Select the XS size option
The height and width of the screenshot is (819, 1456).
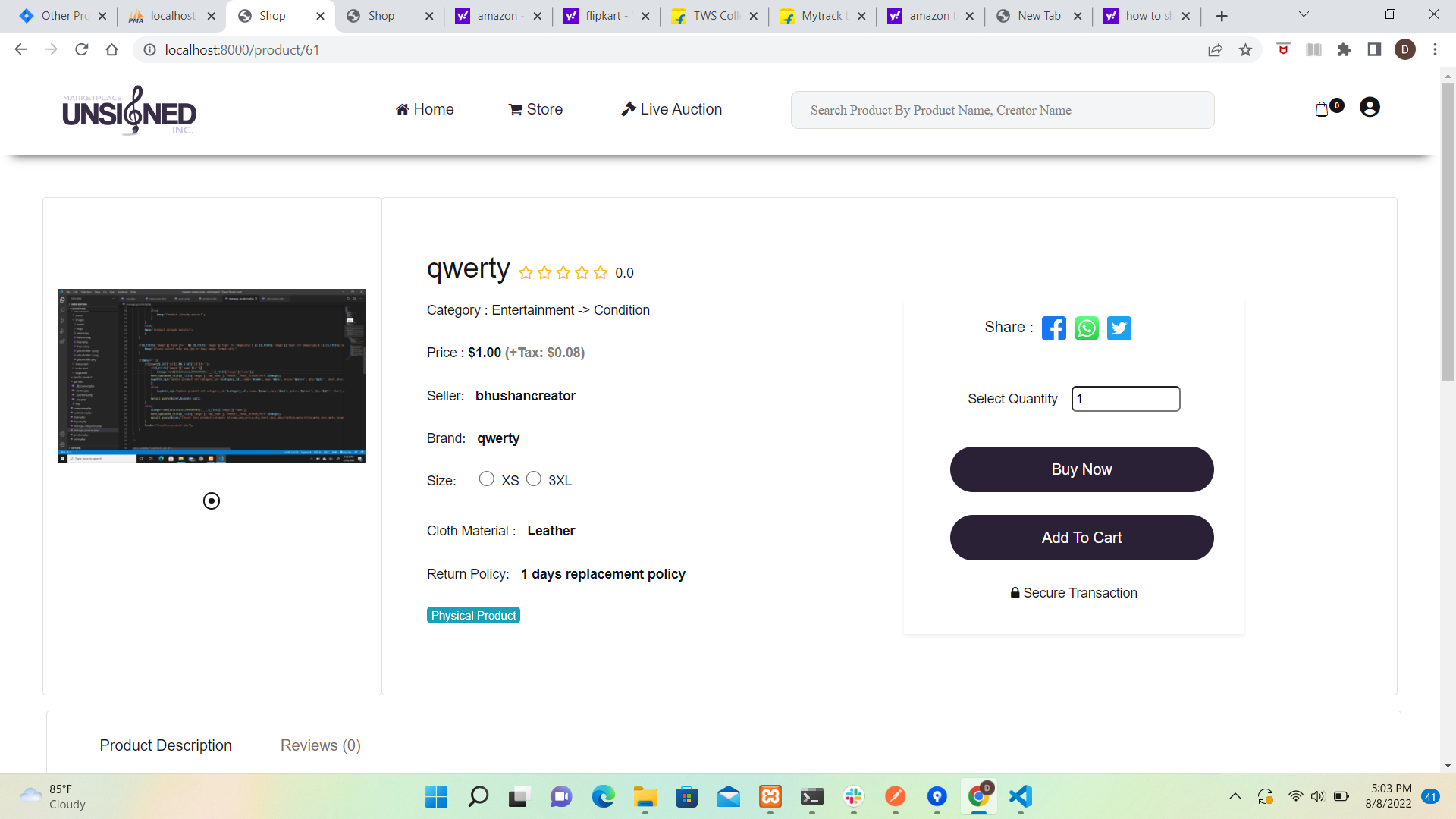[x=487, y=479]
